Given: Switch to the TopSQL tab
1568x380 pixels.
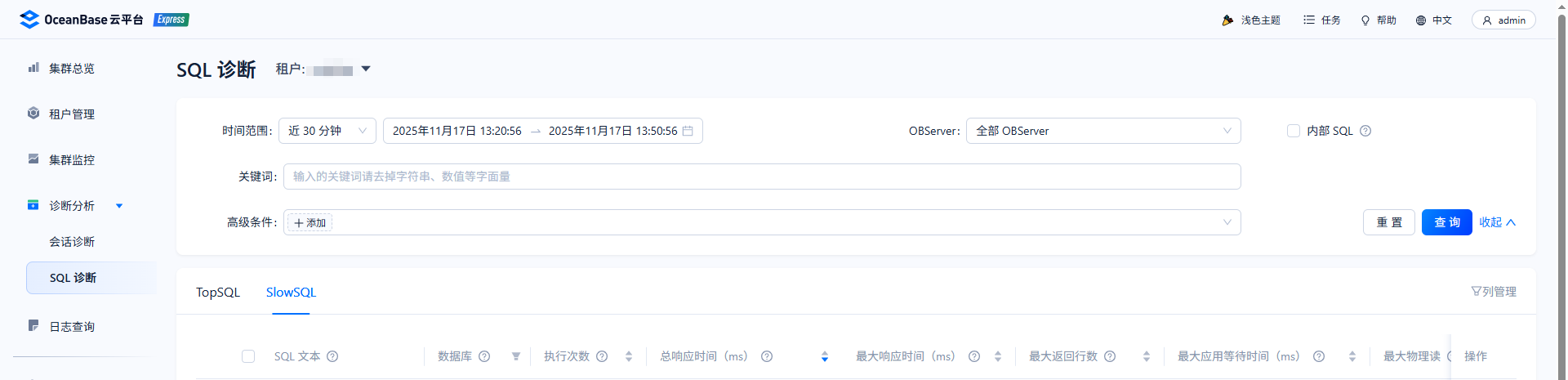Looking at the screenshot, I should 218,293.
